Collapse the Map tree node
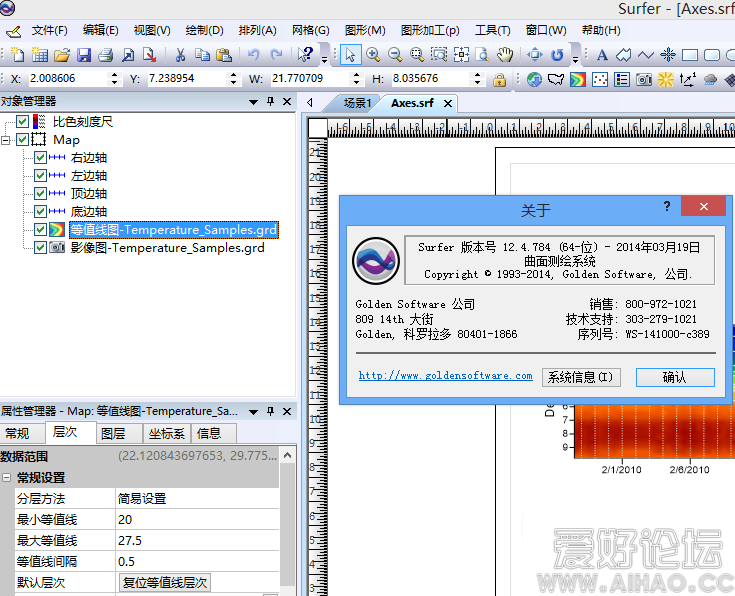The width and height of the screenshot is (735, 596). (6, 140)
